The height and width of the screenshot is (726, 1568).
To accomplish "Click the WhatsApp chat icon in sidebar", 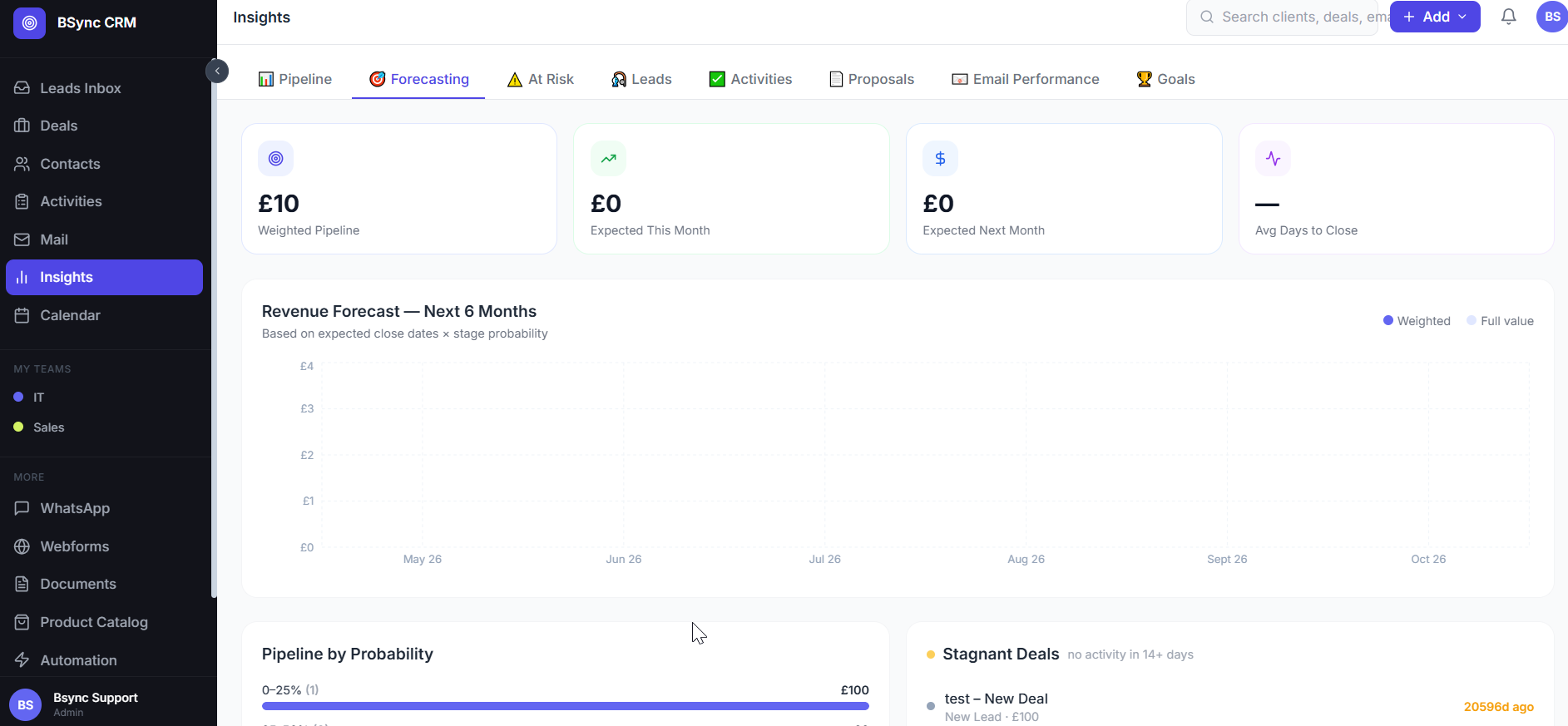I will pyautogui.click(x=22, y=508).
